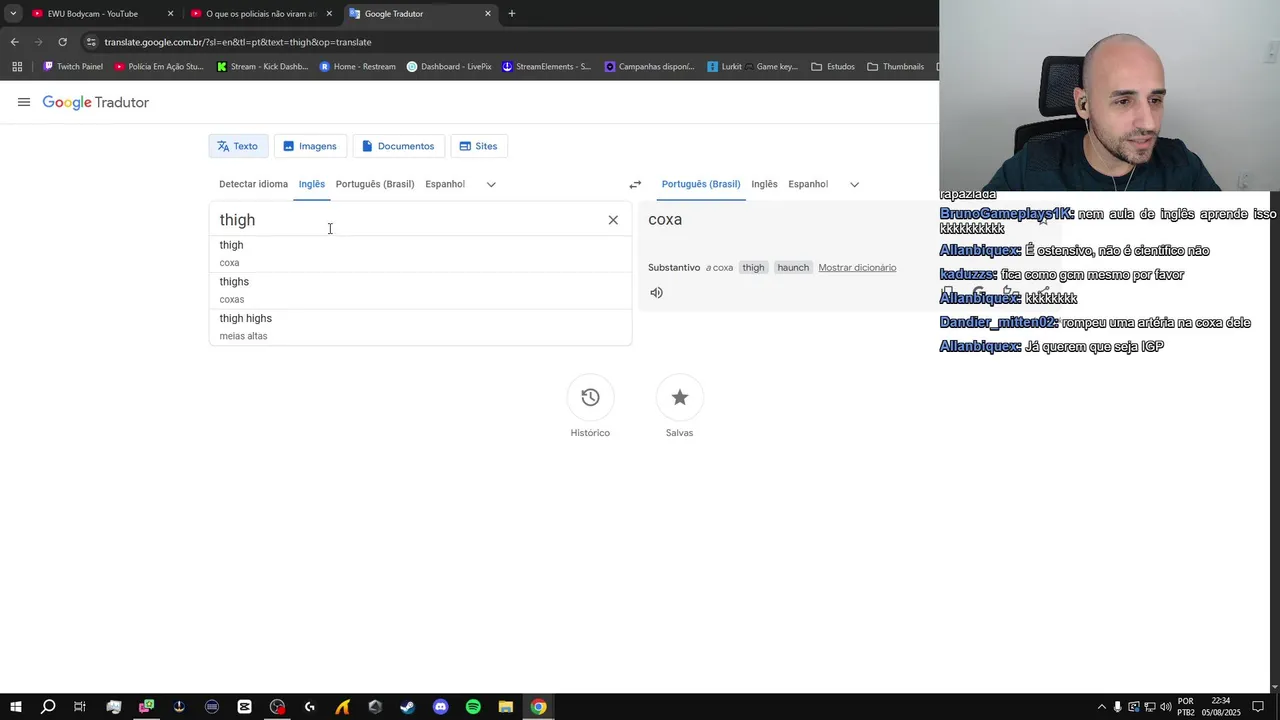Go back in the browser
The height and width of the screenshot is (720, 1280).
click(x=14, y=42)
